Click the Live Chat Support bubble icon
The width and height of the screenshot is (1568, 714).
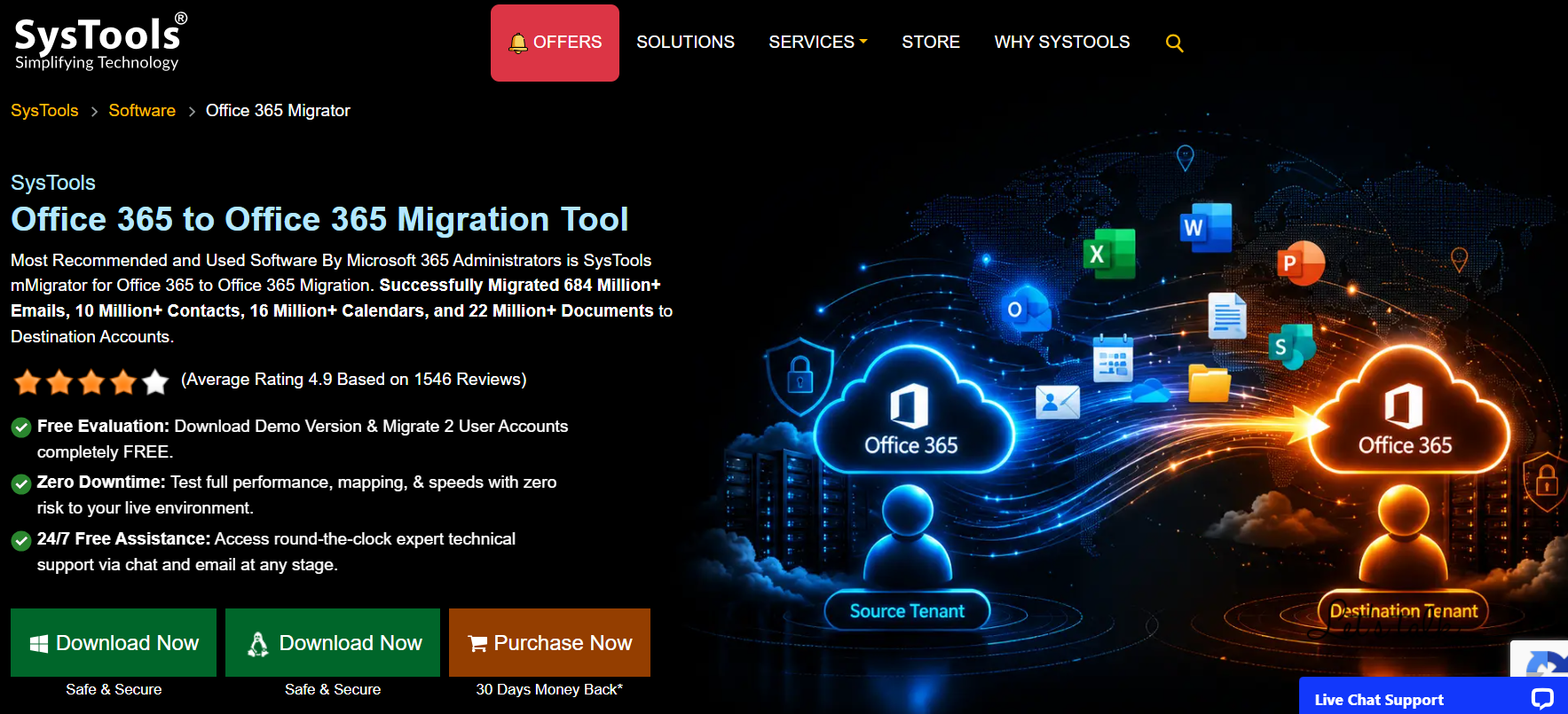point(1542,699)
